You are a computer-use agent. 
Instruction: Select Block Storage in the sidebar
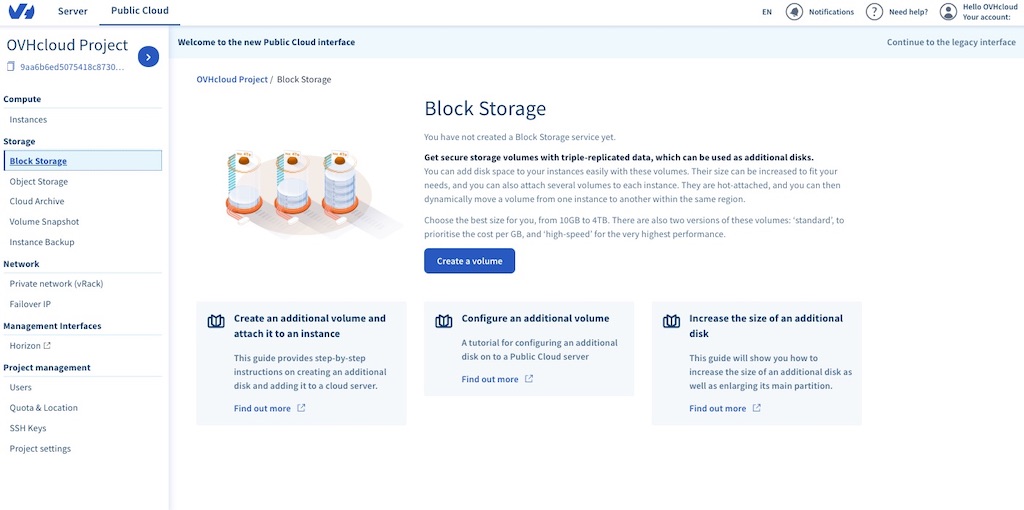coord(82,161)
